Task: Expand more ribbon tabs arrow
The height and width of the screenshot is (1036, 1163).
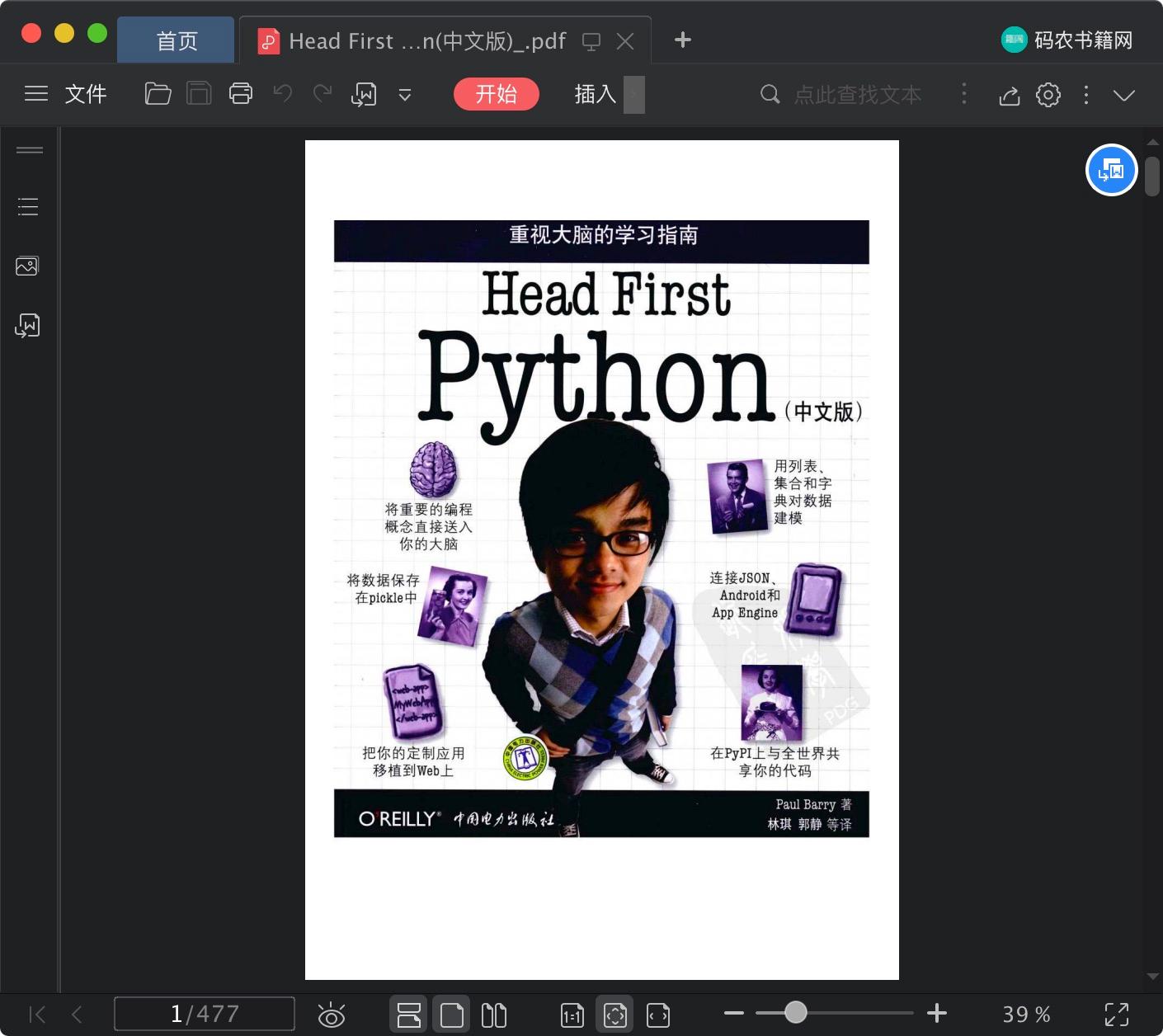Action: pos(634,95)
